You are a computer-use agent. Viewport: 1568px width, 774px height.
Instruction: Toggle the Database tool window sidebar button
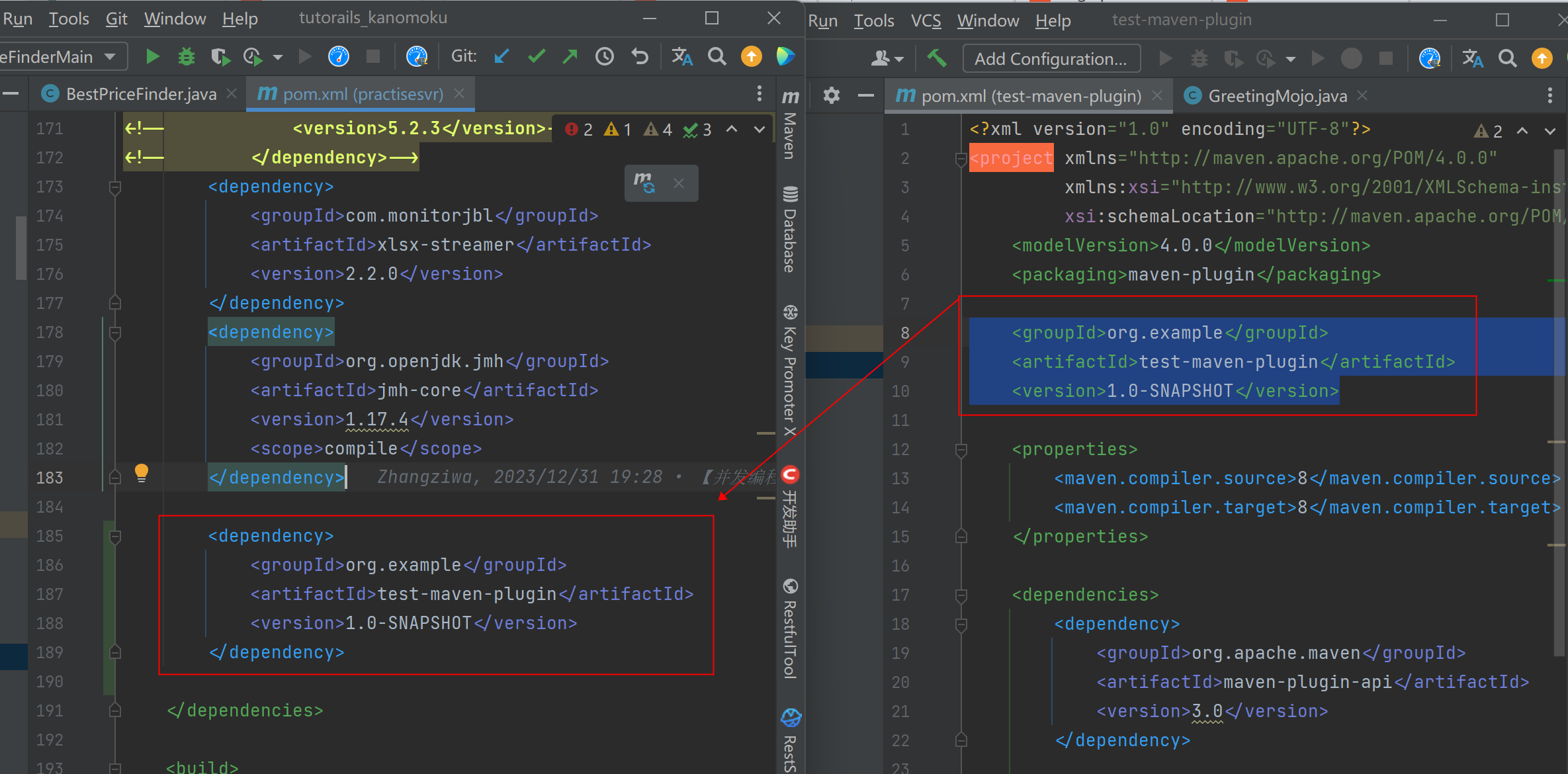(790, 230)
